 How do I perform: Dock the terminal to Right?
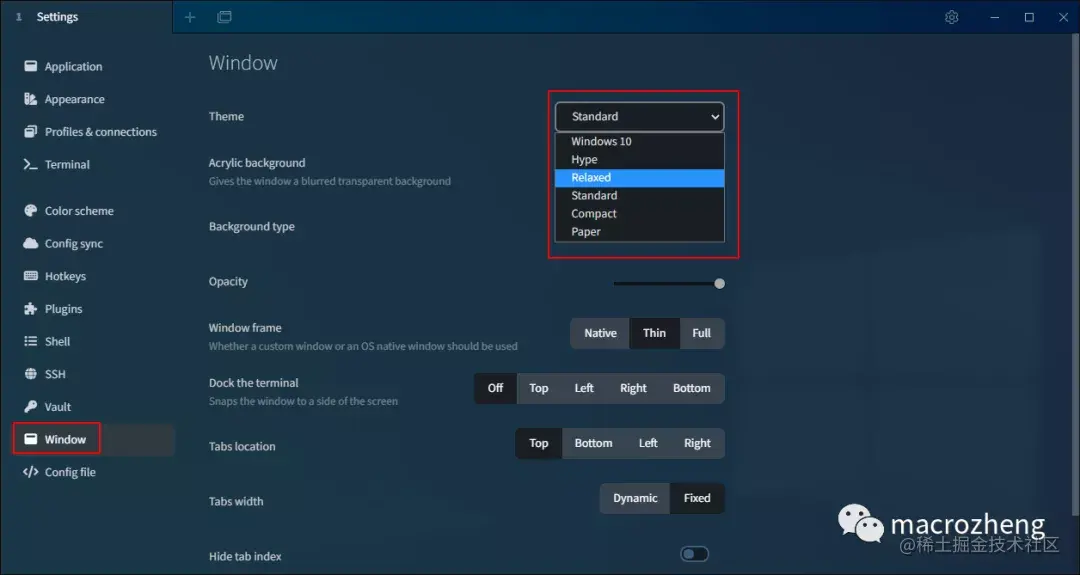pos(633,388)
